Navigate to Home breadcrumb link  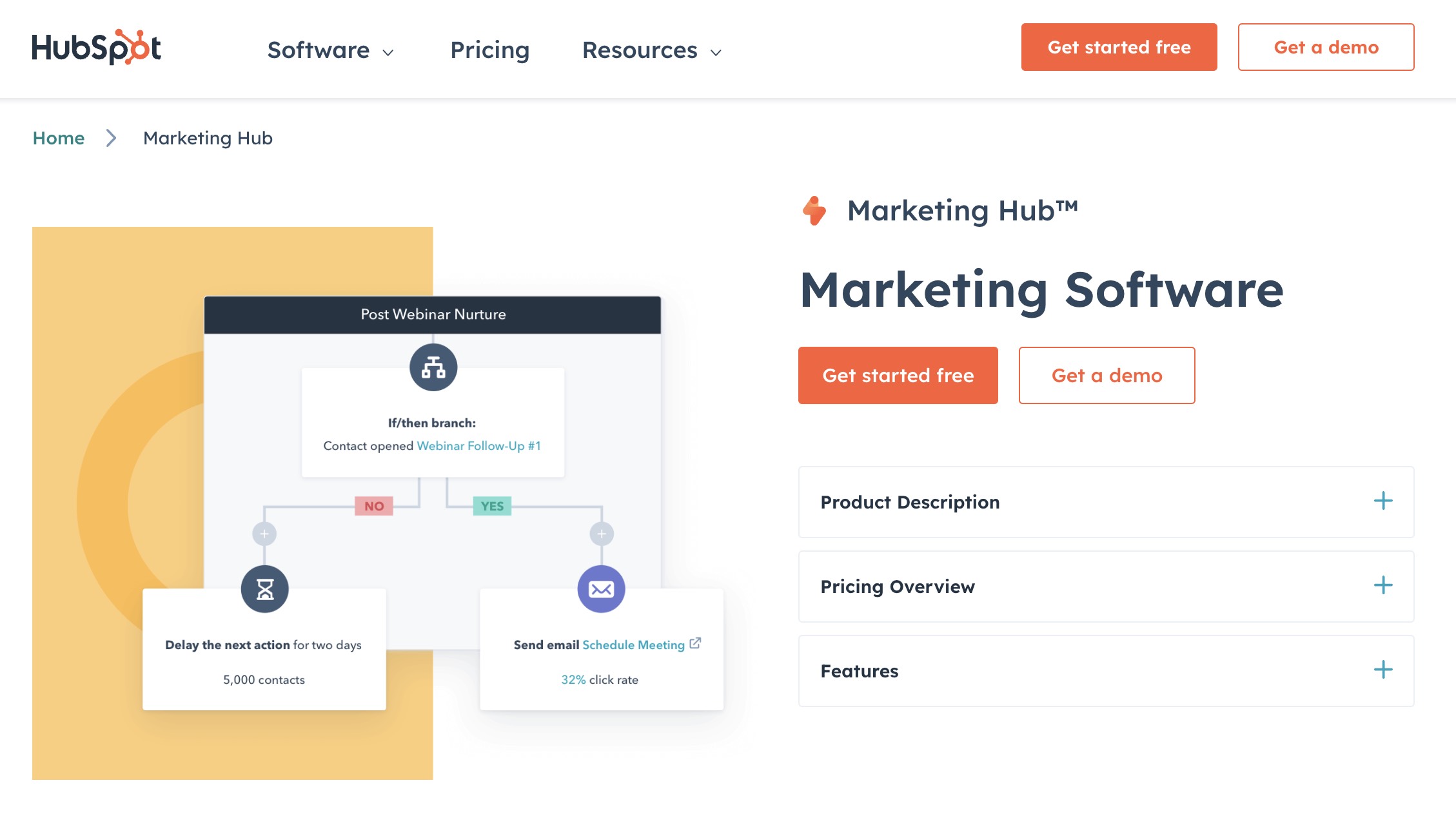coord(58,137)
